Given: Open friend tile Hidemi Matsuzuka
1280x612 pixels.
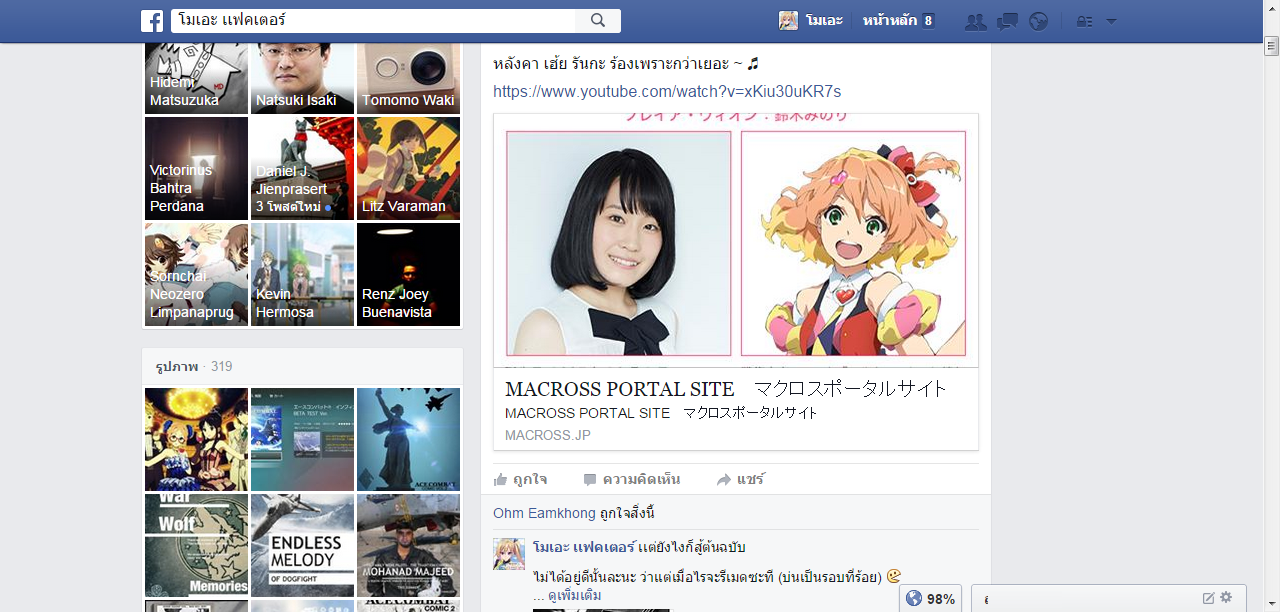Looking at the screenshot, I should click(x=196, y=78).
